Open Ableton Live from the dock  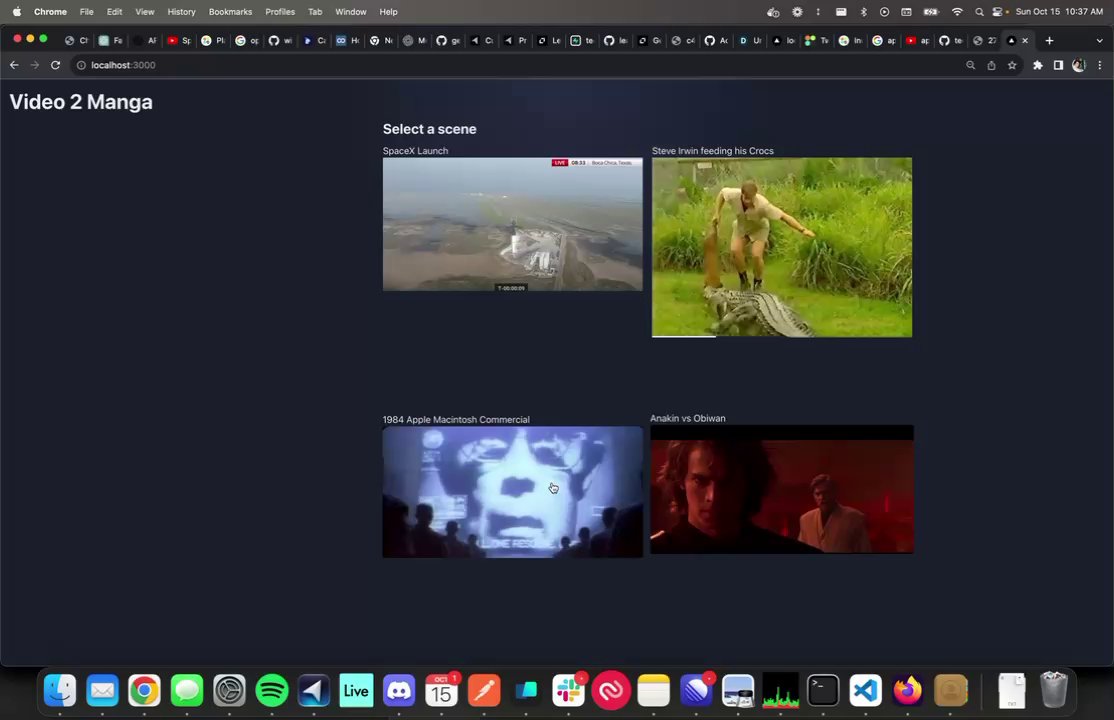pos(356,690)
